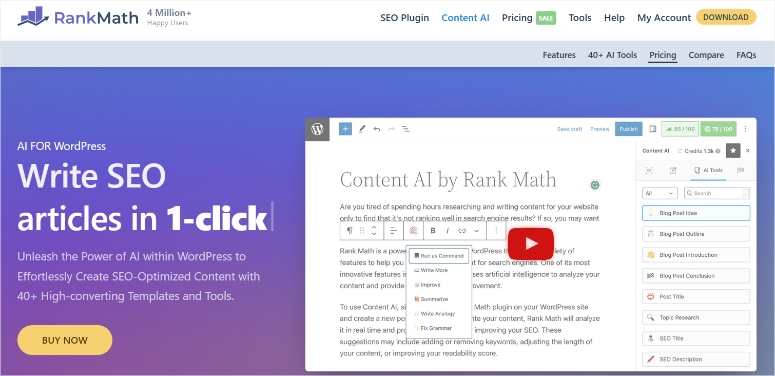Select the Post Title tool

tap(696, 296)
